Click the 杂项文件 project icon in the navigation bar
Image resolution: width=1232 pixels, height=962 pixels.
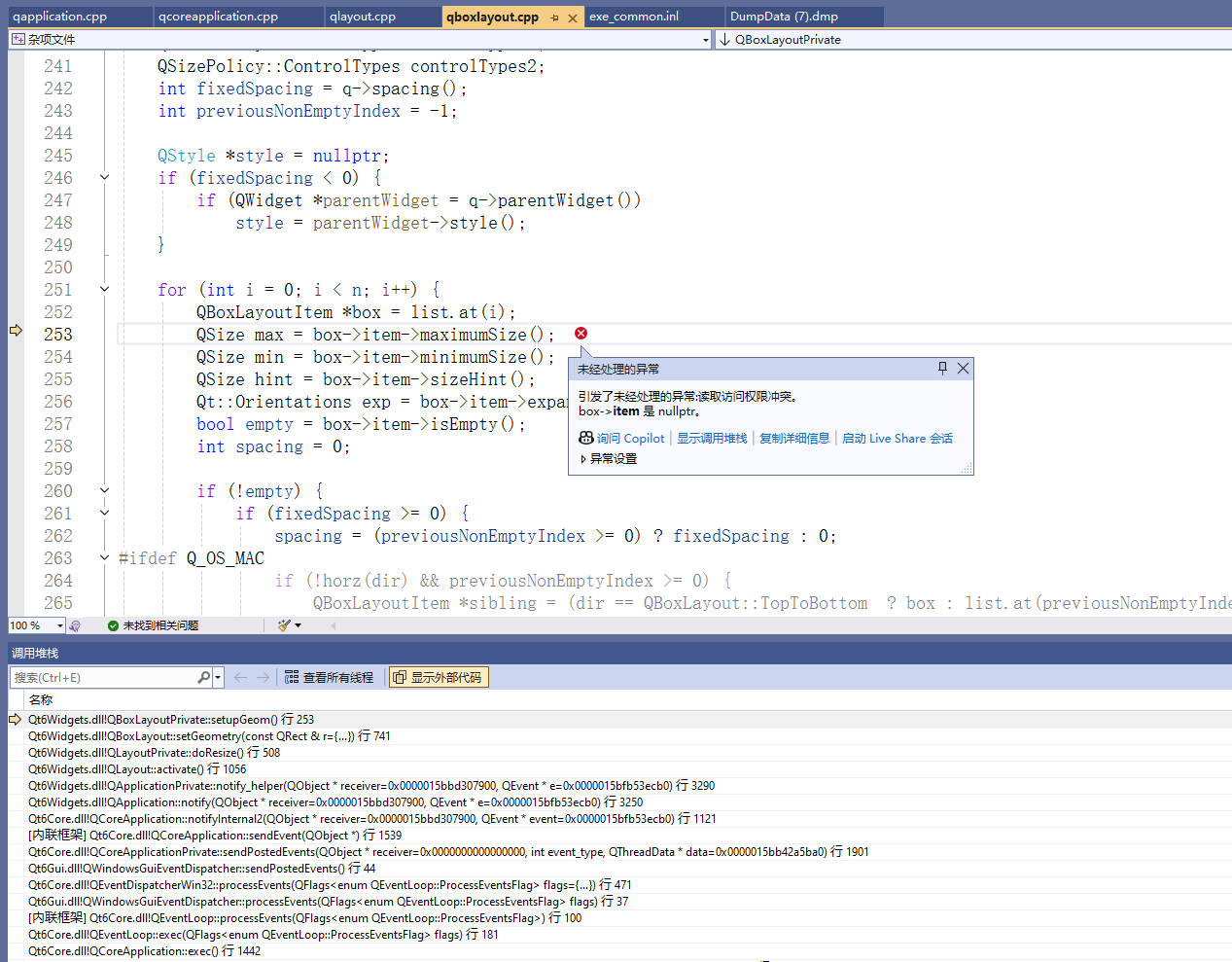tap(18, 40)
